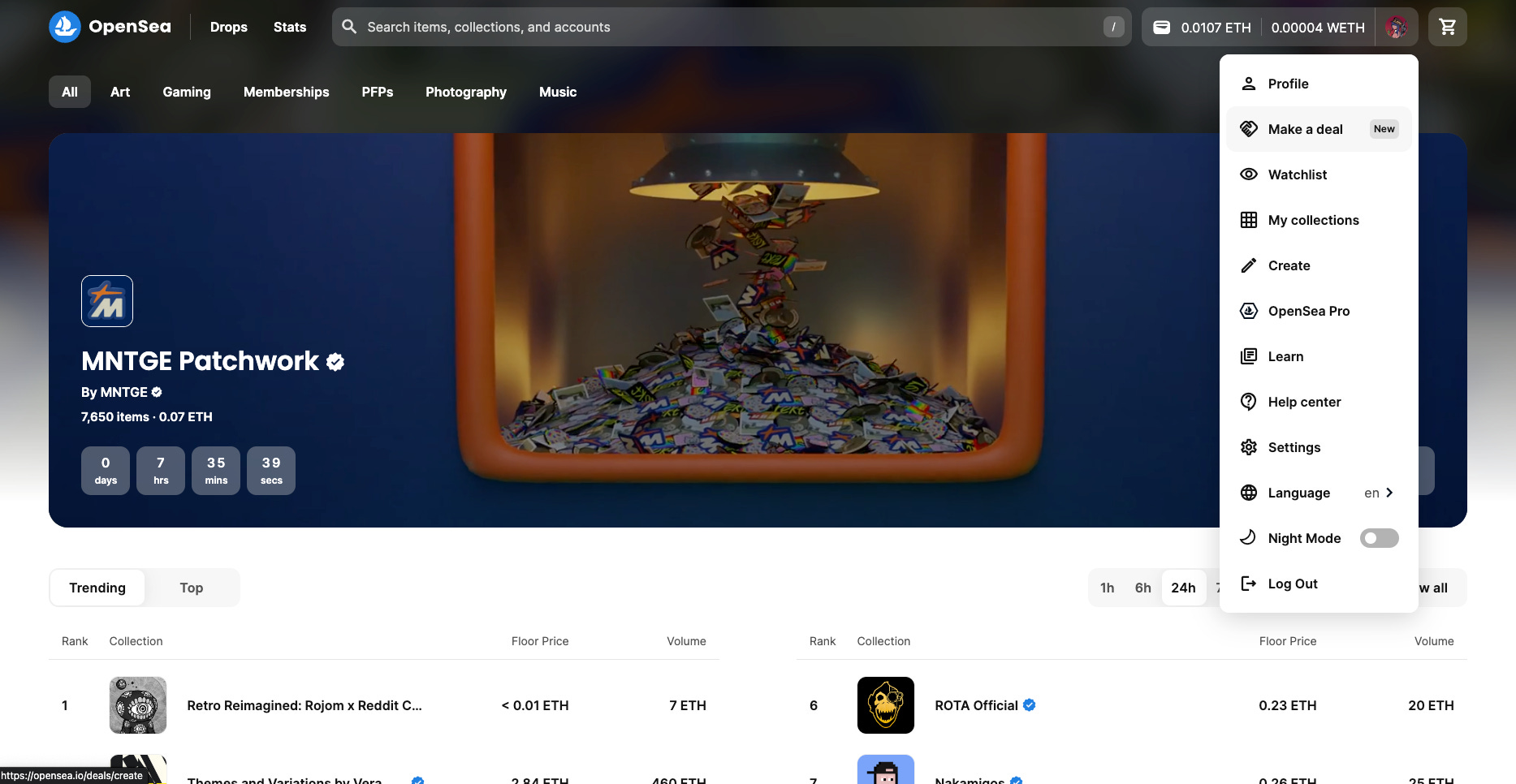This screenshot has height=784, width=1516.
Task: Open the wallet card icon
Action: coord(1162,27)
